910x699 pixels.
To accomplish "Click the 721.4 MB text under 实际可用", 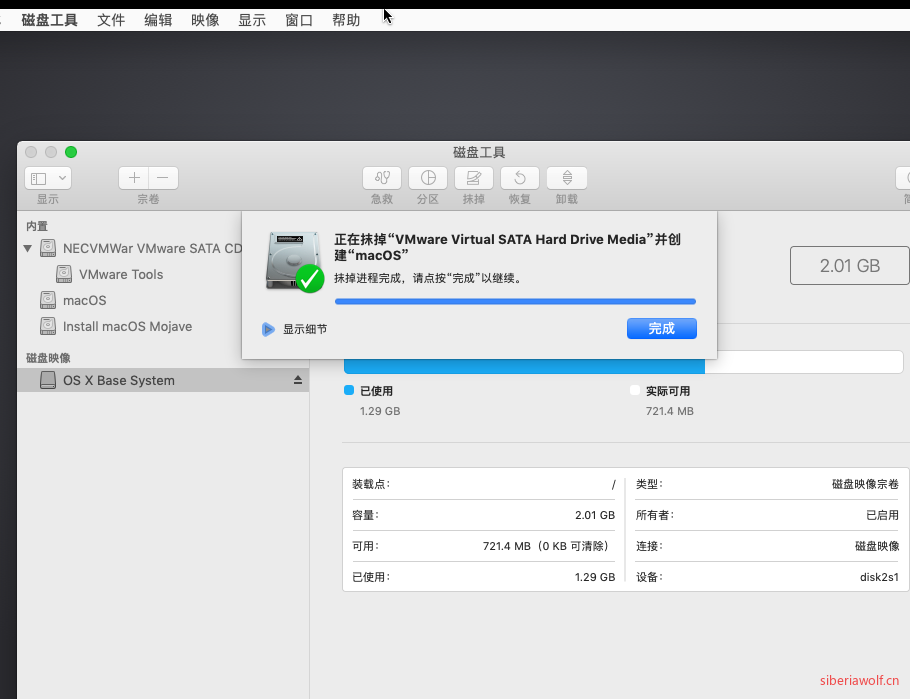I will click(x=669, y=411).
